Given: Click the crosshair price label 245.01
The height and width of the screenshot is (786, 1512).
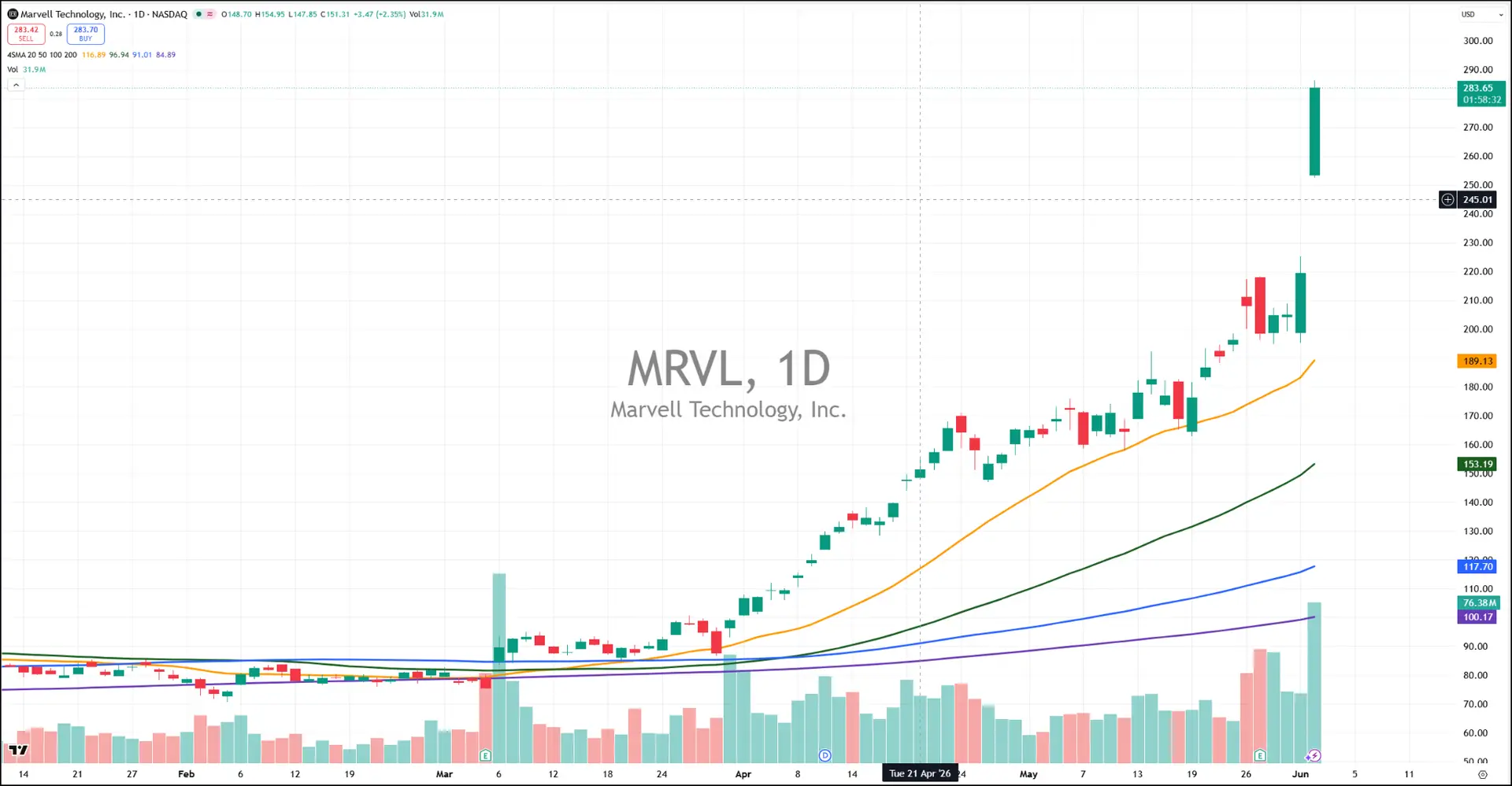Looking at the screenshot, I should (1478, 200).
